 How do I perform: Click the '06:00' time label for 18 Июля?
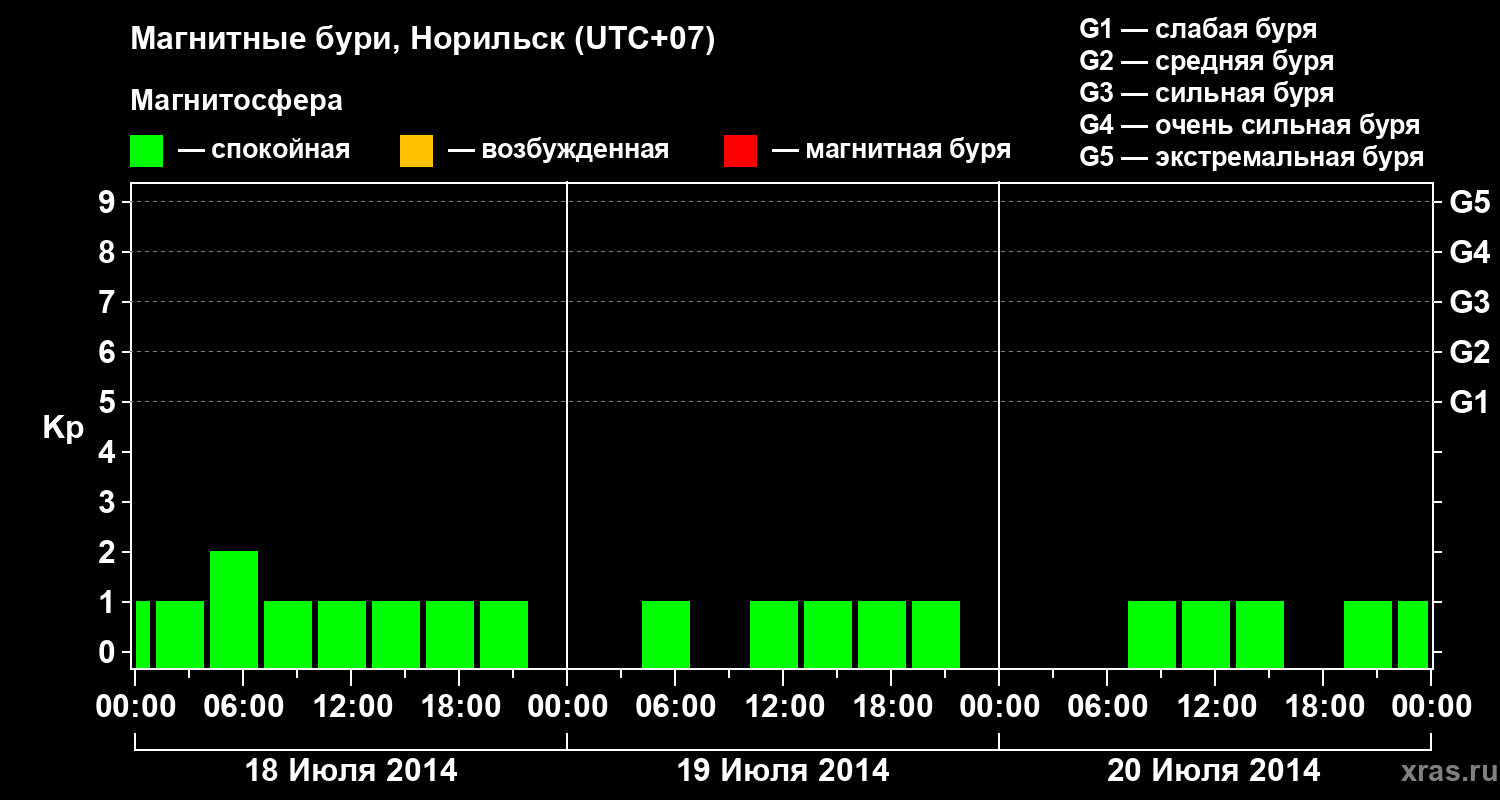coord(243,707)
